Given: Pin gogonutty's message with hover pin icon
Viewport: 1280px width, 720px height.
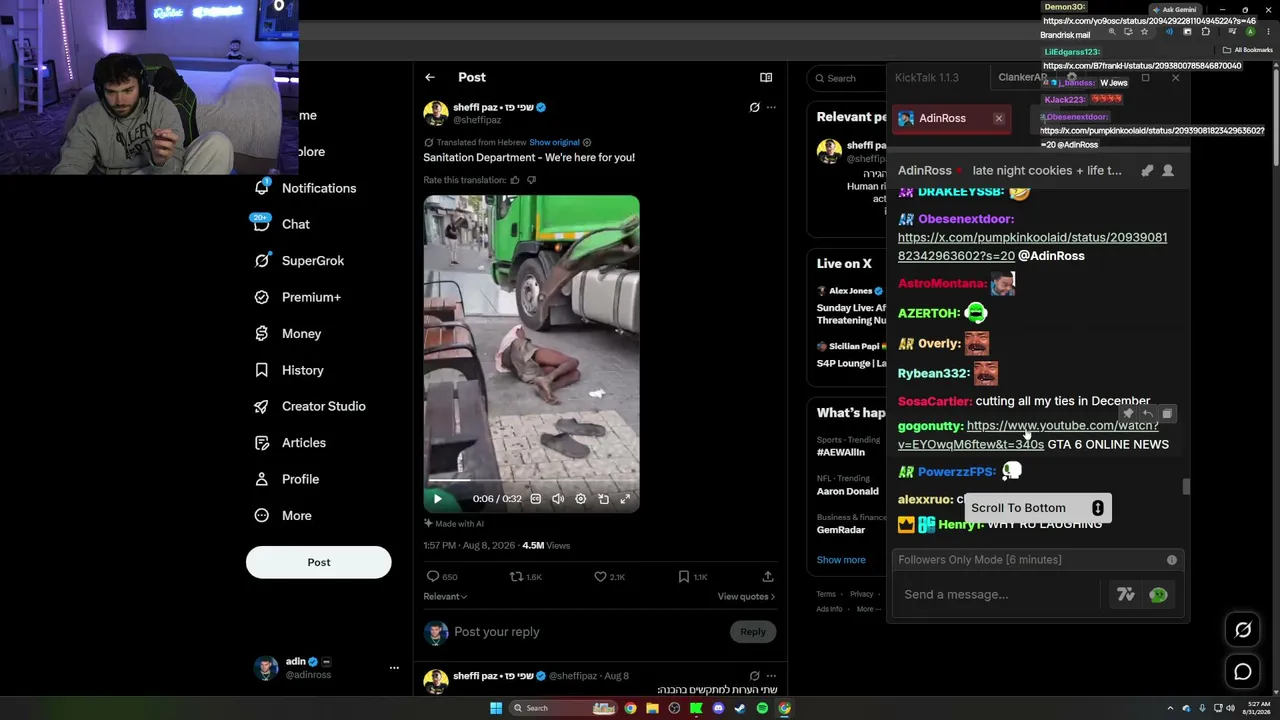Looking at the screenshot, I should click(1128, 414).
